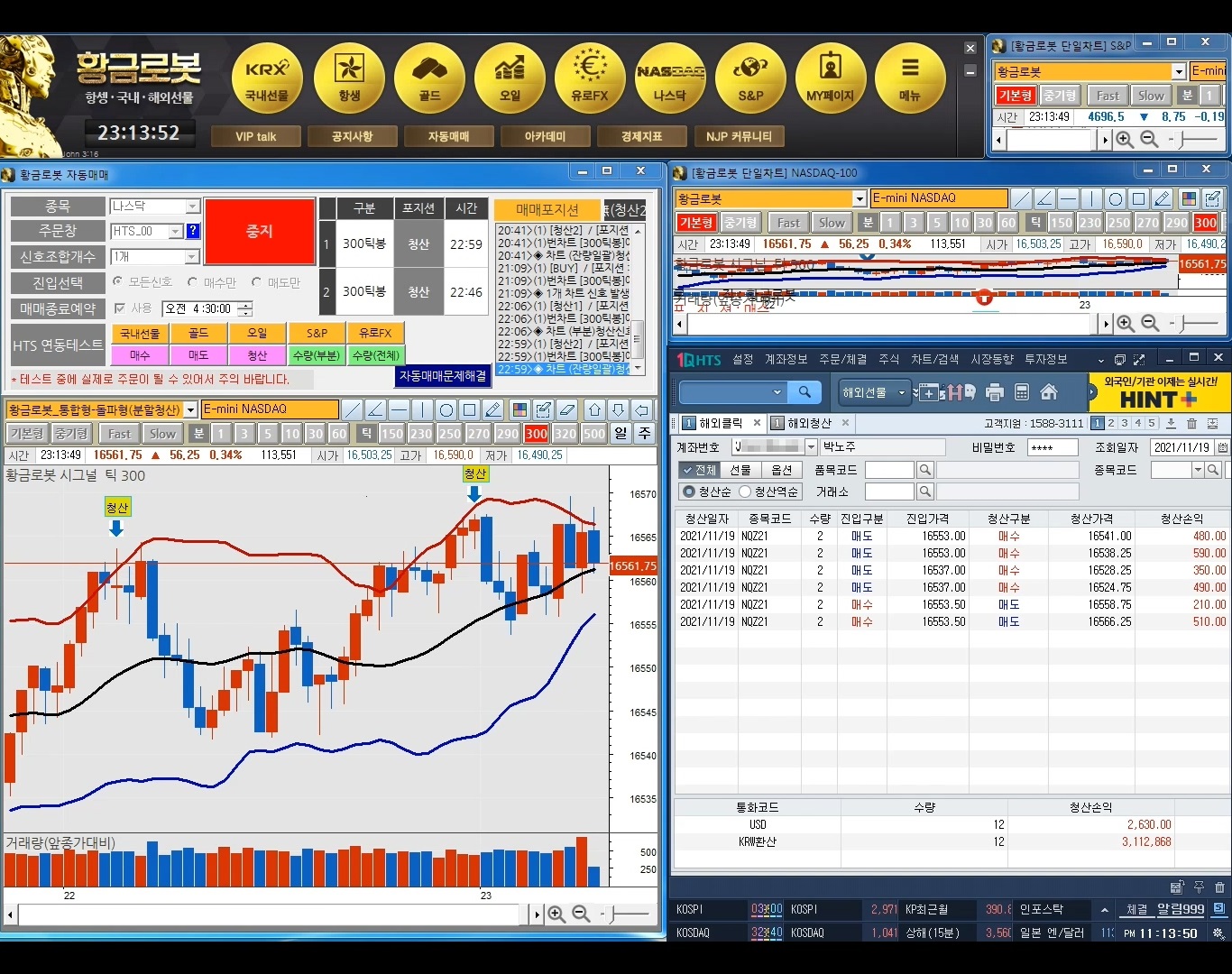Select 청산역순 radio button

(x=745, y=492)
